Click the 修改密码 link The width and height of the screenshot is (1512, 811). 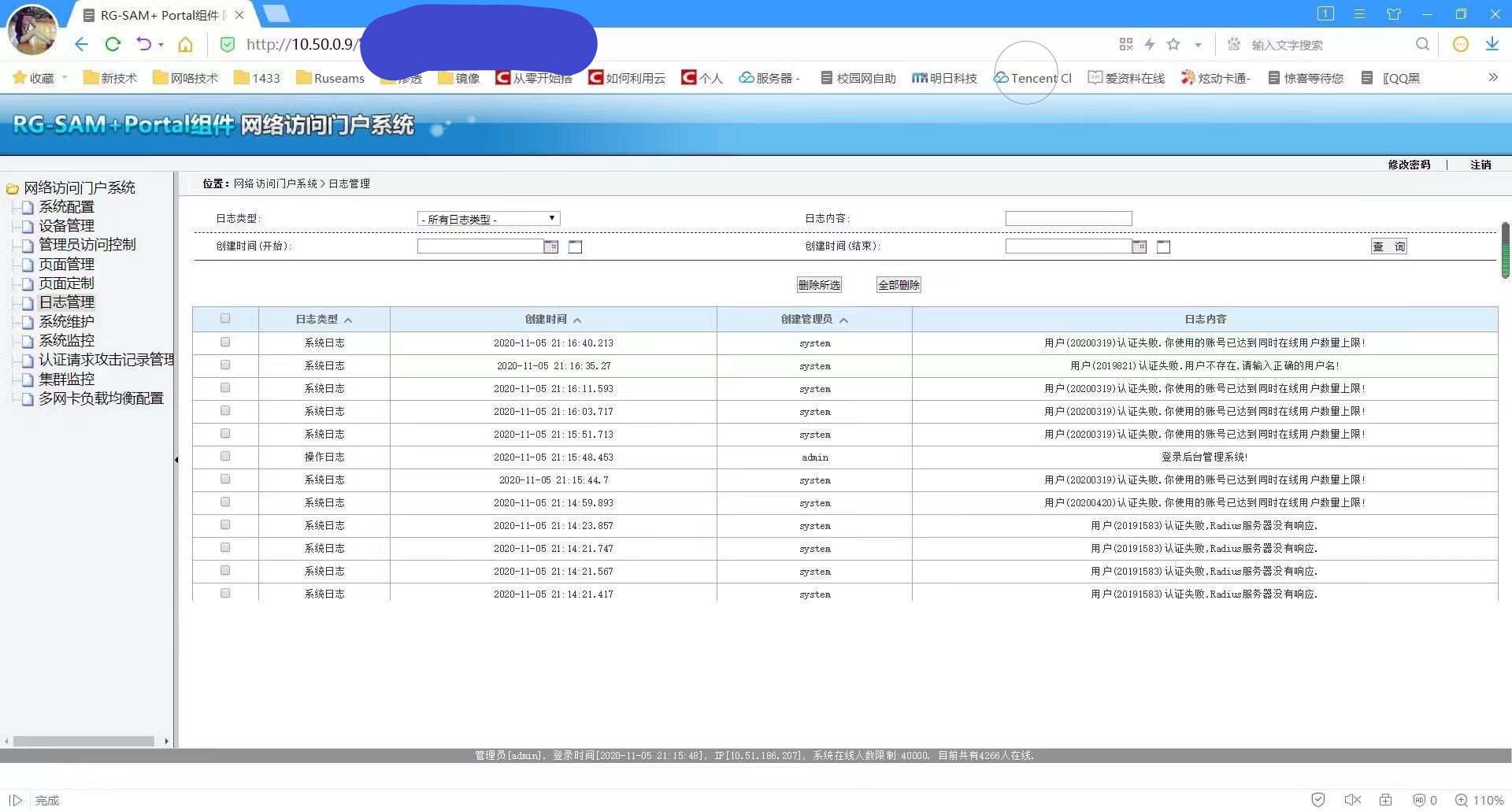click(1409, 165)
